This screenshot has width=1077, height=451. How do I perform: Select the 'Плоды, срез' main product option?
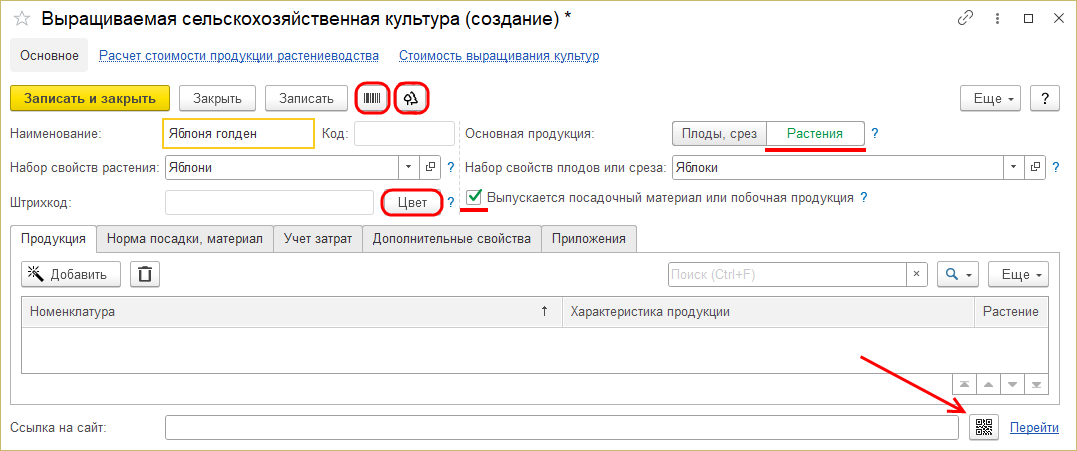pyautogui.click(x=719, y=133)
